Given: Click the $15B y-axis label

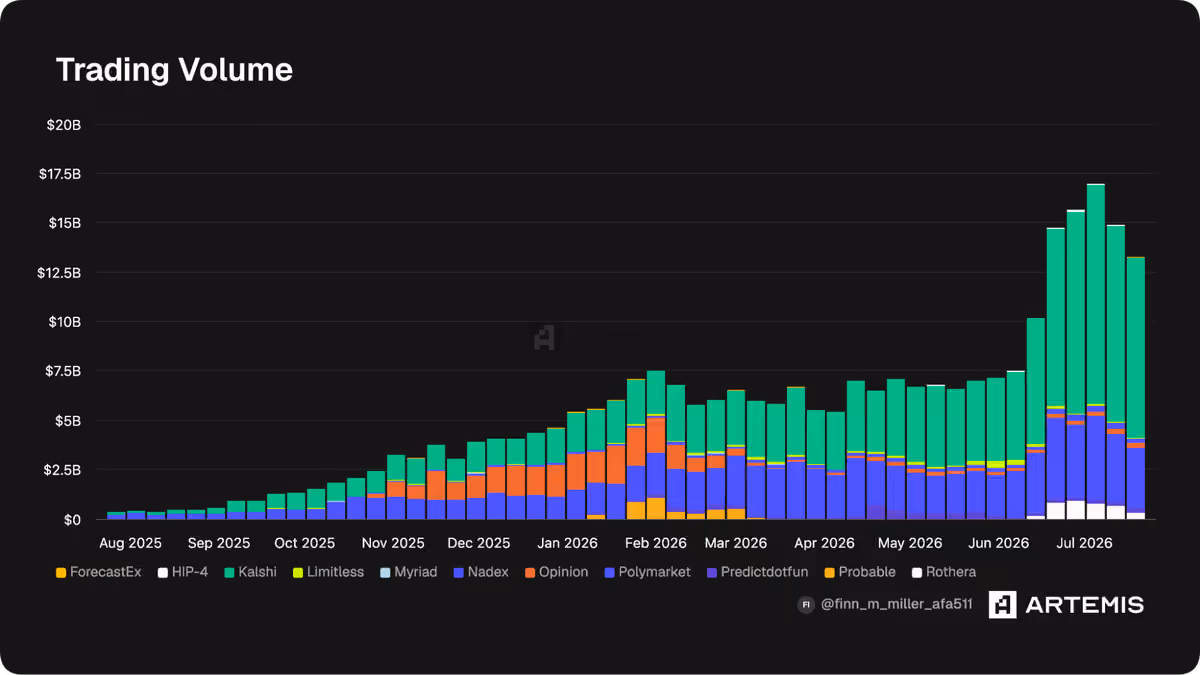Looking at the screenshot, I should 64,222.
